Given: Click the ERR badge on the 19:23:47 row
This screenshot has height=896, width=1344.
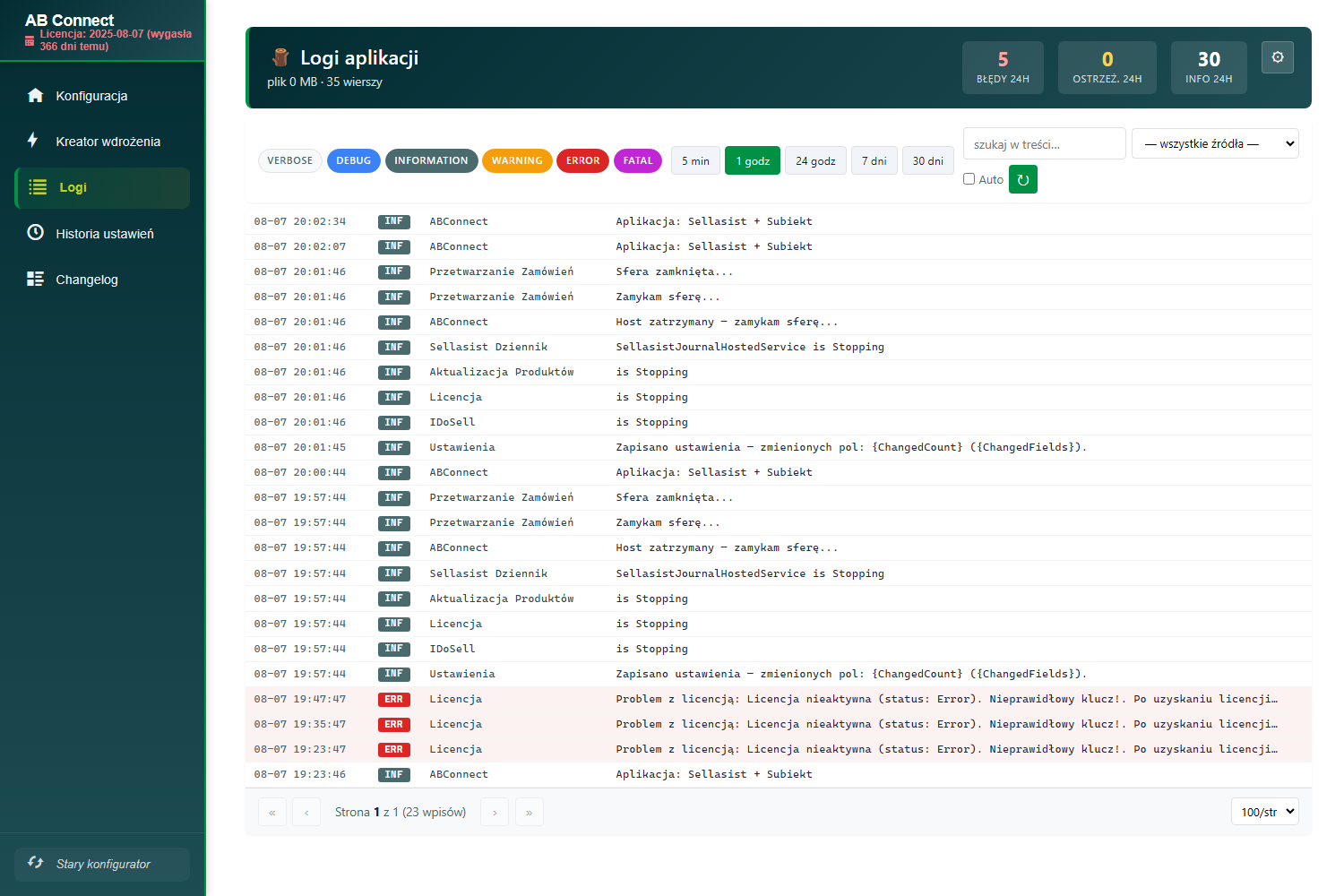Looking at the screenshot, I should click(x=394, y=749).
